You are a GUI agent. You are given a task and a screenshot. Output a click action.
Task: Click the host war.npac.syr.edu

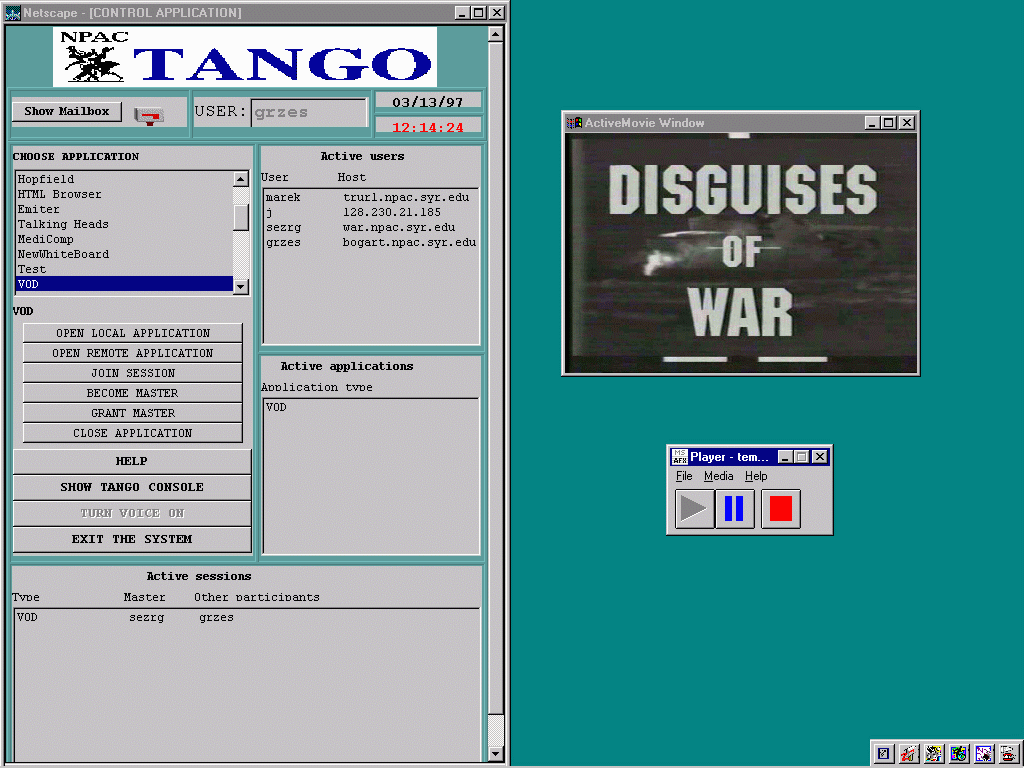click(x=399, y=227)
